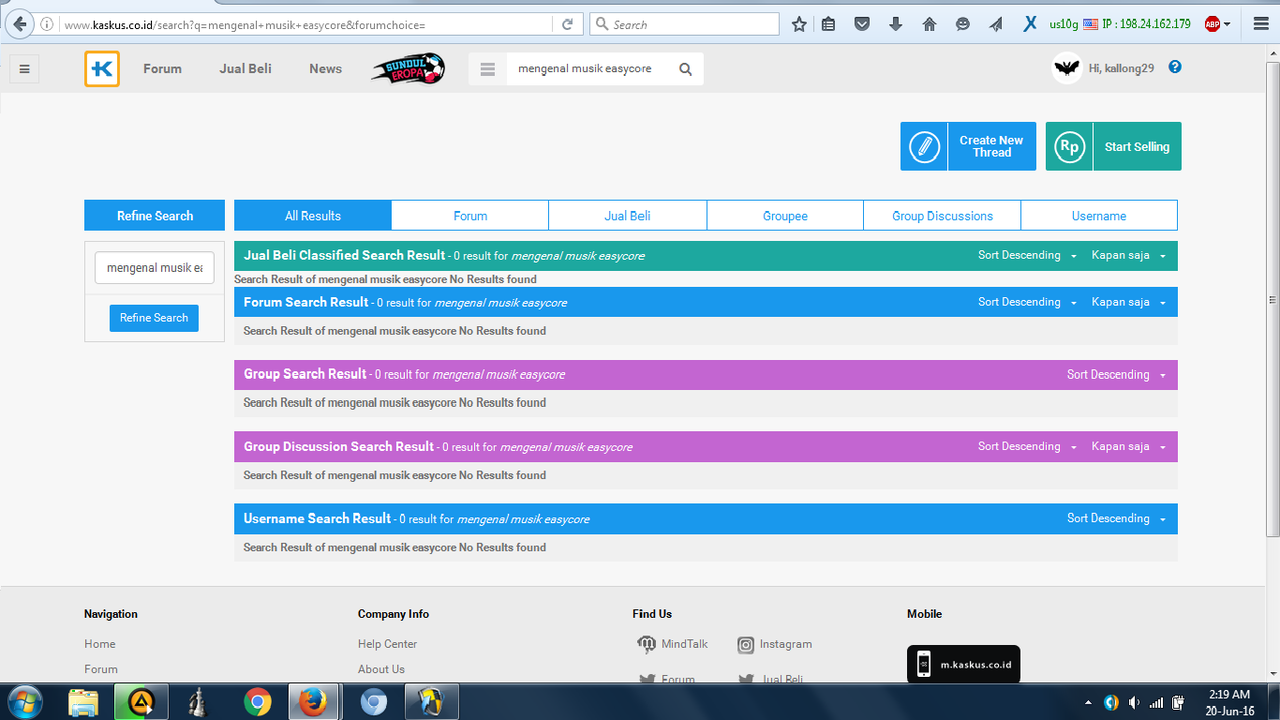Open Windows Explorer from the taskbar
The height and width of the screenshot is (720, 1280).
pyautogui.click(x=84, y=702)
